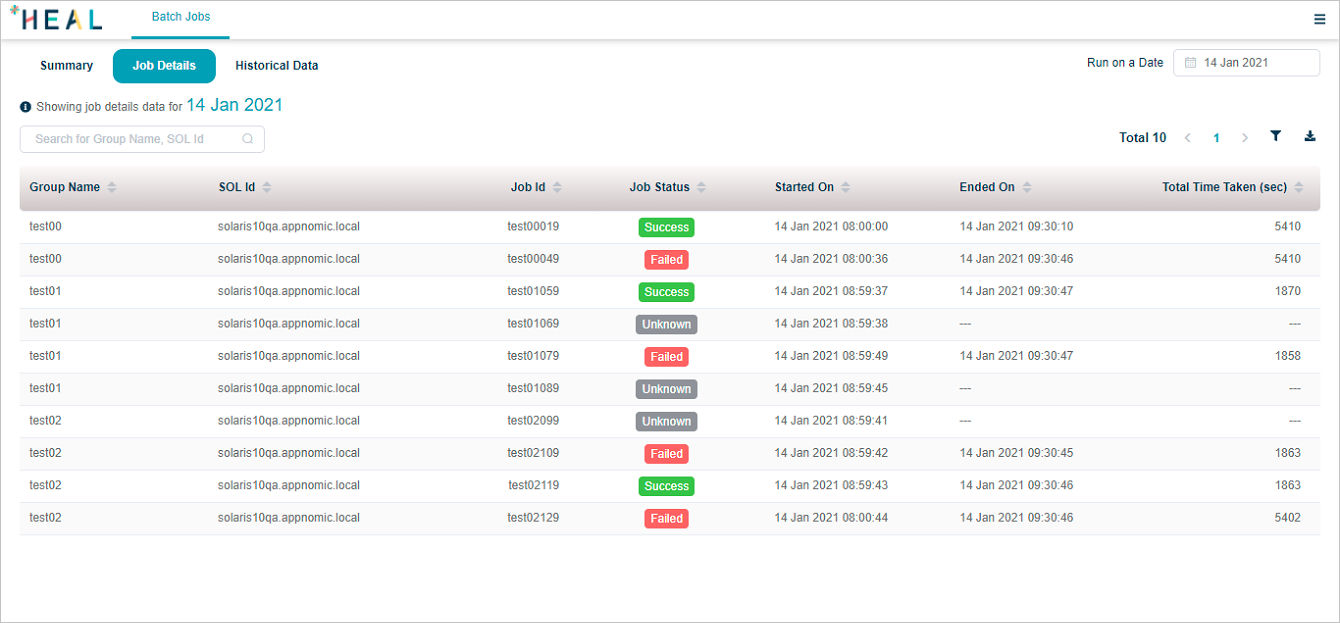Sort by Started On column
1340x623 pixels.
(x=845, y=188)
